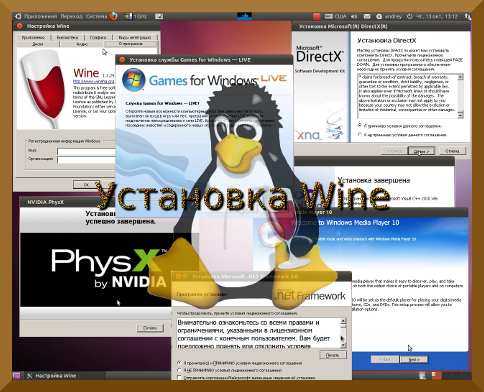Open the Система menu
The height and width of the screenshot is (392, 484).
tap(97, 16)
